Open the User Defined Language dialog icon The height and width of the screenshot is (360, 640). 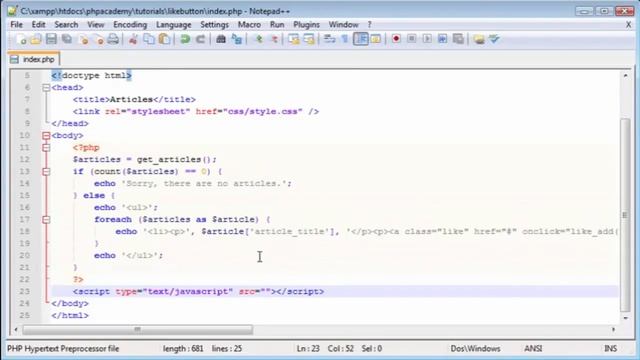[376, 39]
